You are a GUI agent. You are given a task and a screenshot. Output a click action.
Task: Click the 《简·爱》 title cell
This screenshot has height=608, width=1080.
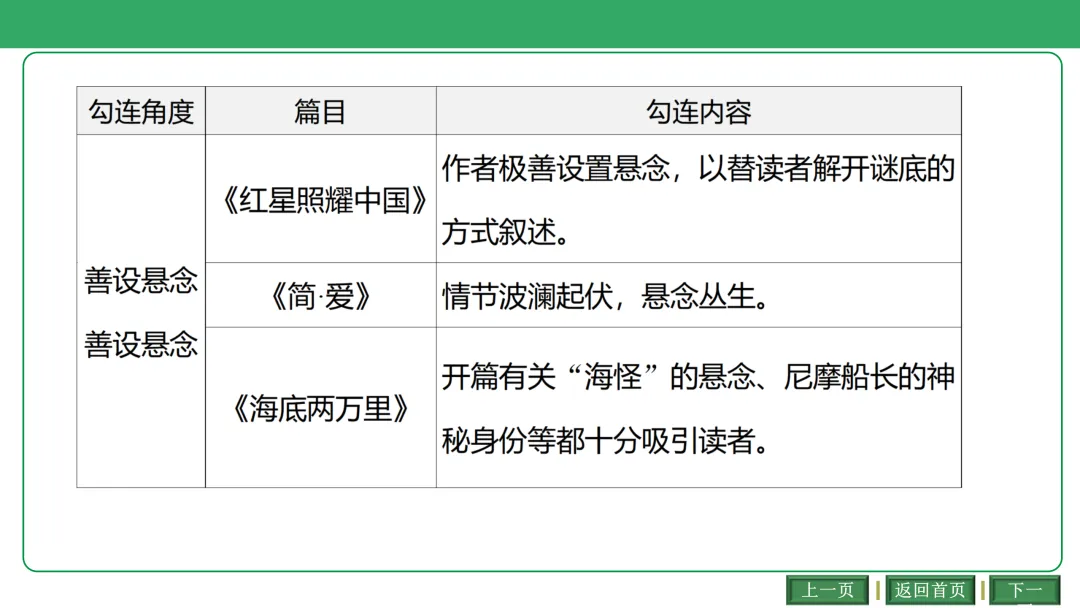(320, 295)
